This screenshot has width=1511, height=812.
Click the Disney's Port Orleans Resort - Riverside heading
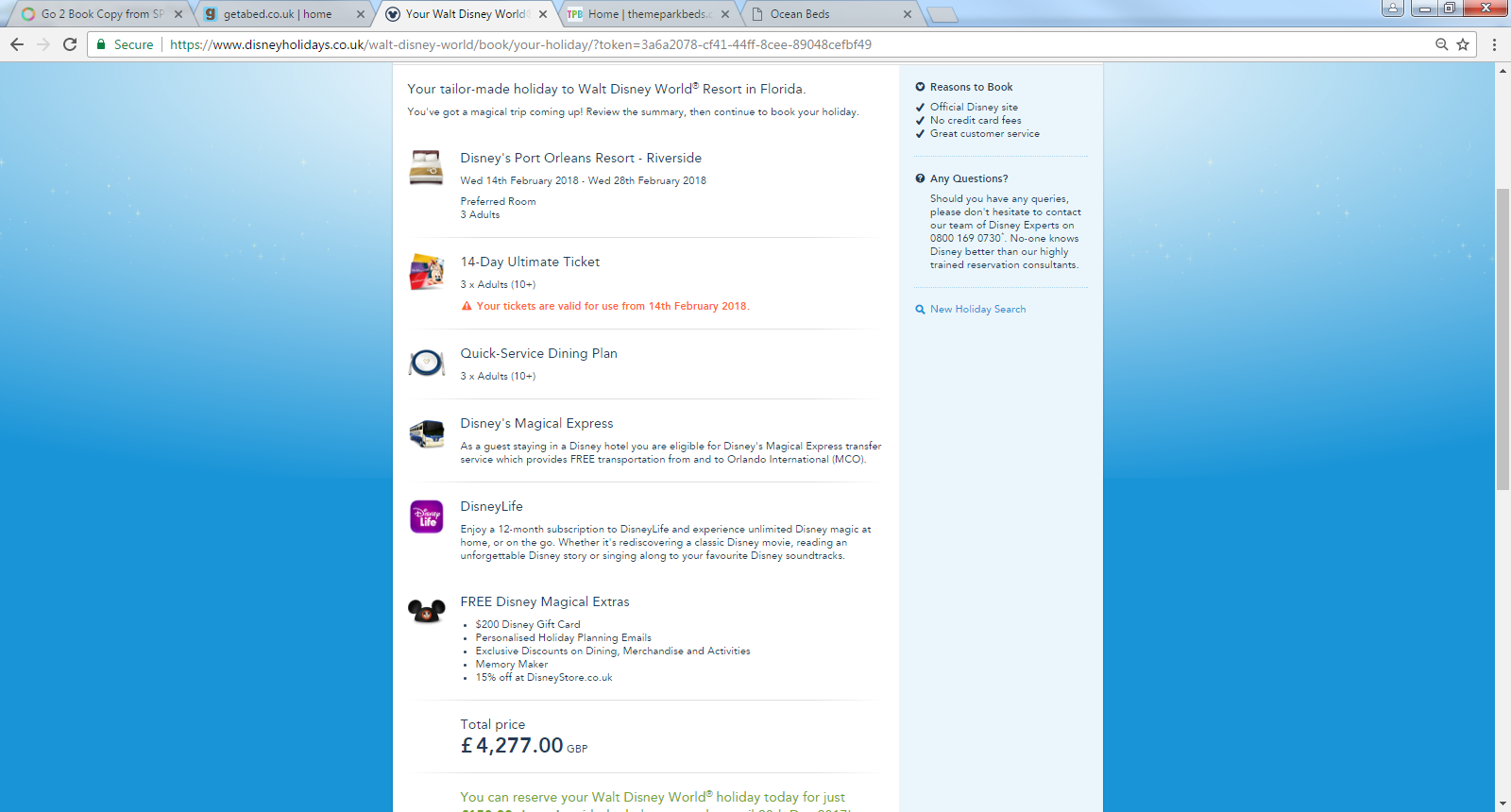coord(581,158)
